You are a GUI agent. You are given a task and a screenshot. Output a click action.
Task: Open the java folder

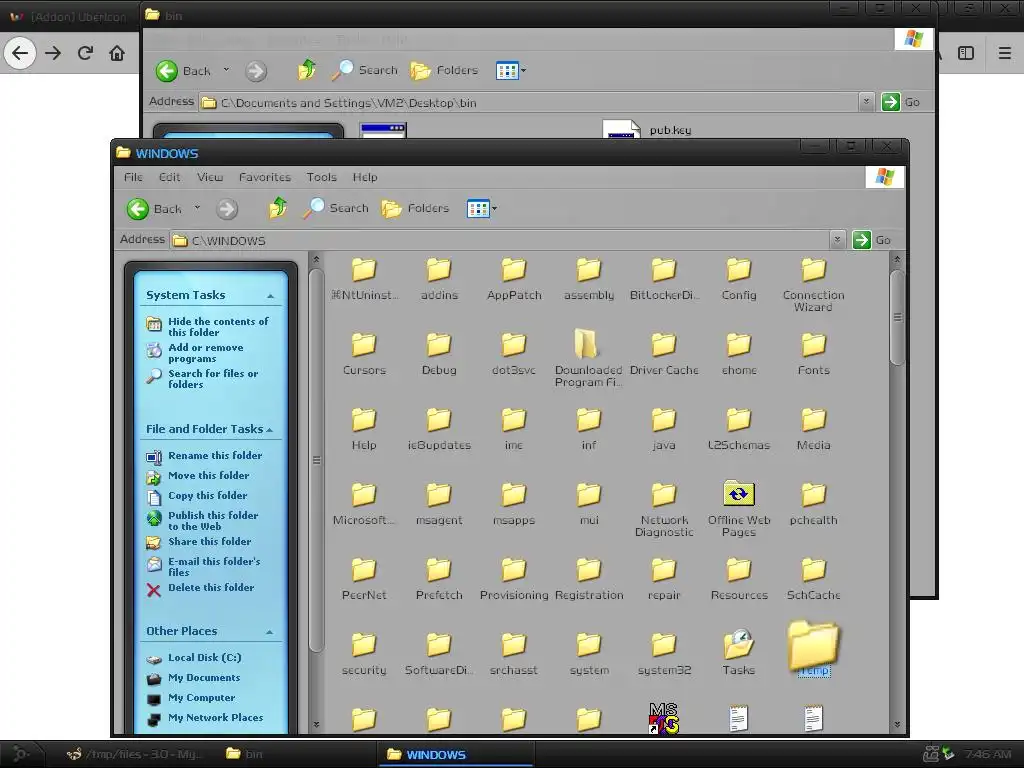tap(664, 429)
